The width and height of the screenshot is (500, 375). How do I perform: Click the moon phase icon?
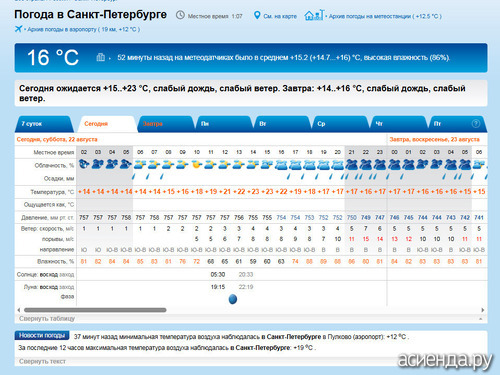233,299
